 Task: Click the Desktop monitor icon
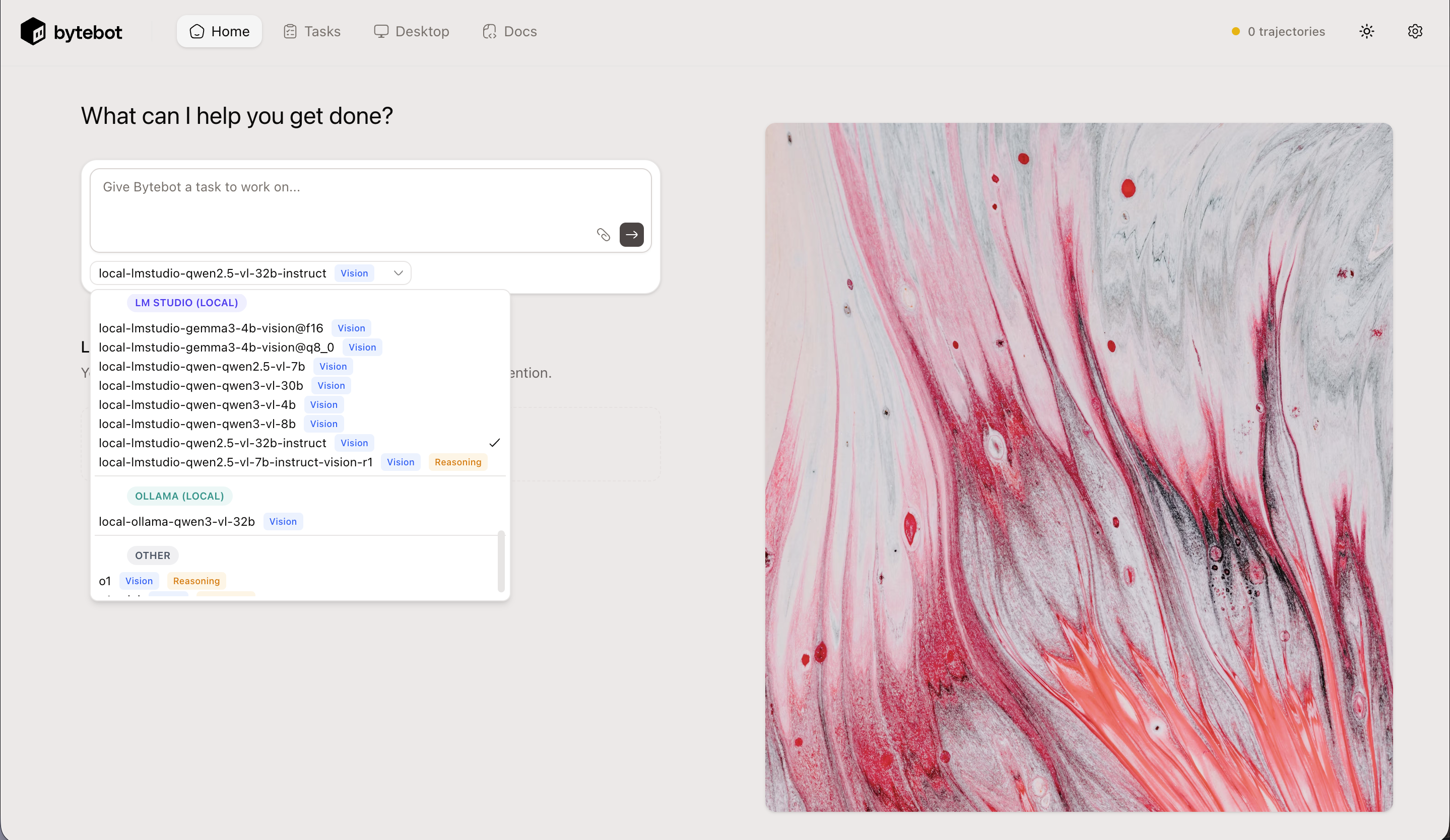(381, 31)
